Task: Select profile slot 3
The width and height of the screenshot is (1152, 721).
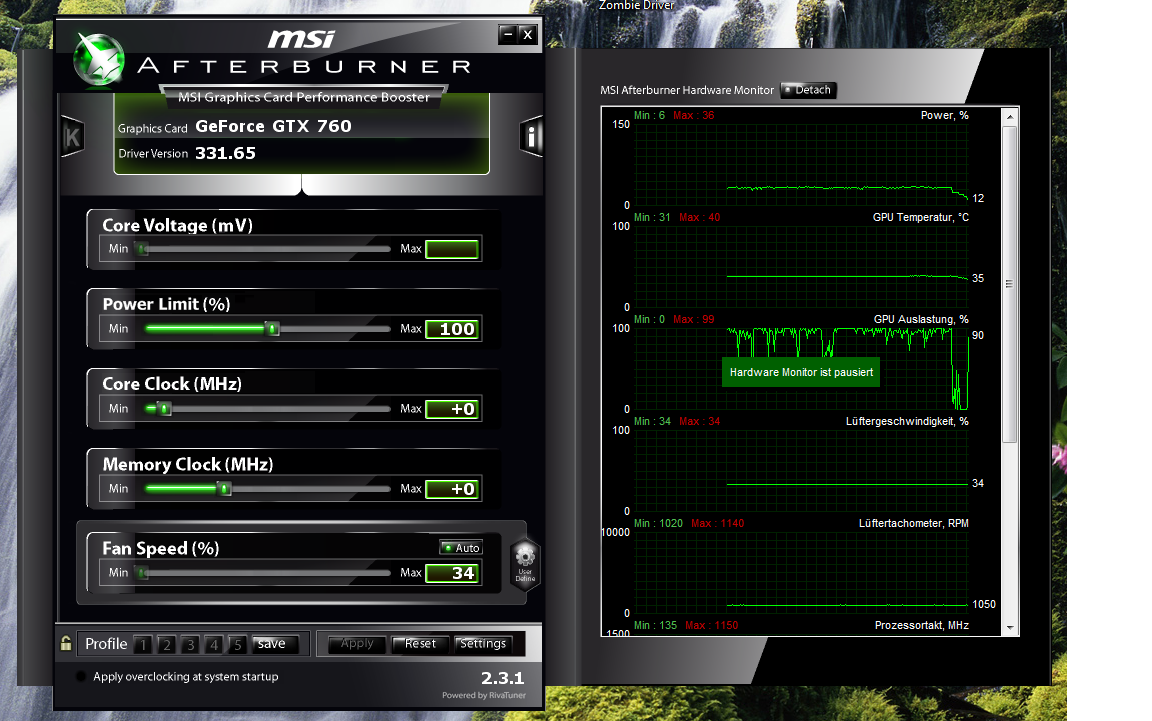Action: [190, 645]
